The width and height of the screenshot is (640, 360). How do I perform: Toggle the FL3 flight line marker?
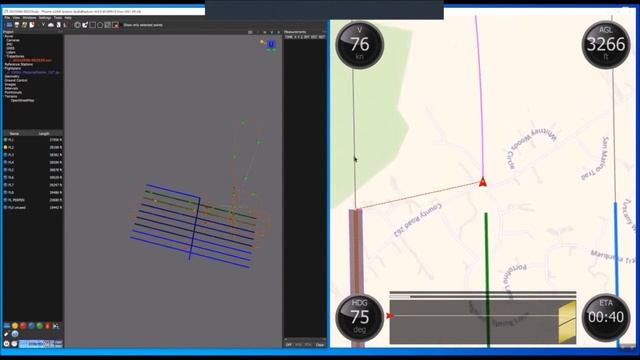click(5, 155)
